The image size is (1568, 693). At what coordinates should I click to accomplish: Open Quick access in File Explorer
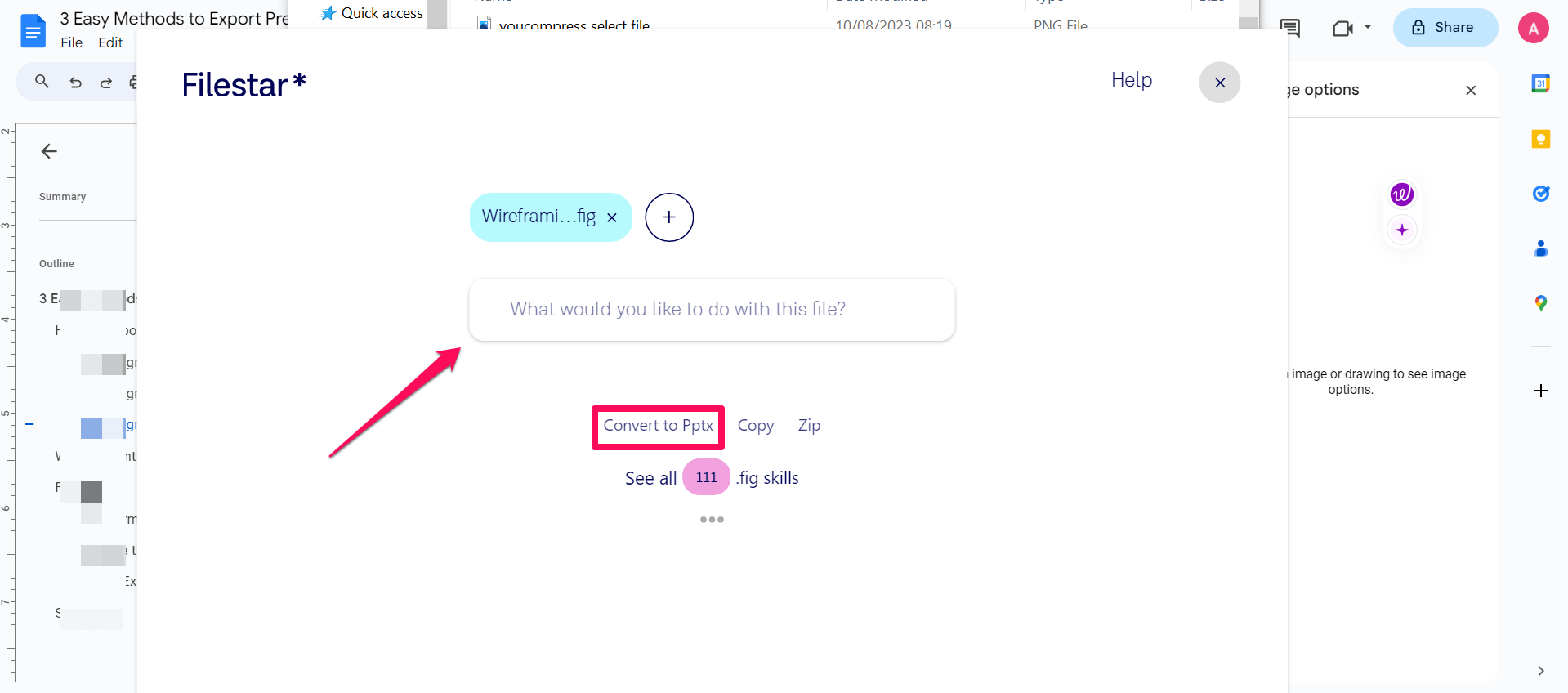(373, 13)
